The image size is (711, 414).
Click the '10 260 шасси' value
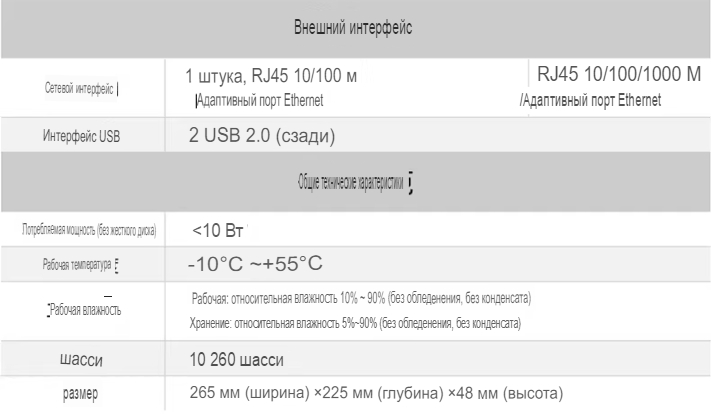tap(236, 360)
